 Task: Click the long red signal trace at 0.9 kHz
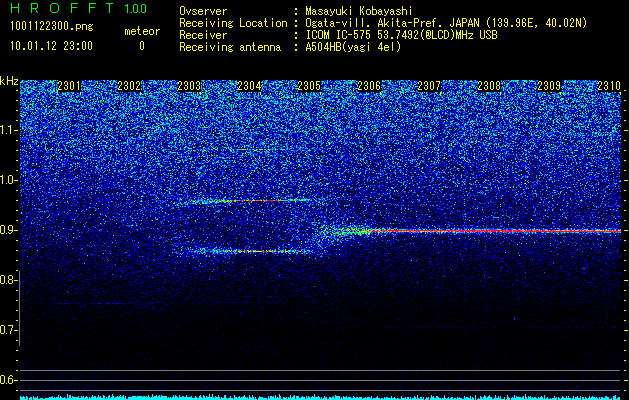click(x=493, y=231)
